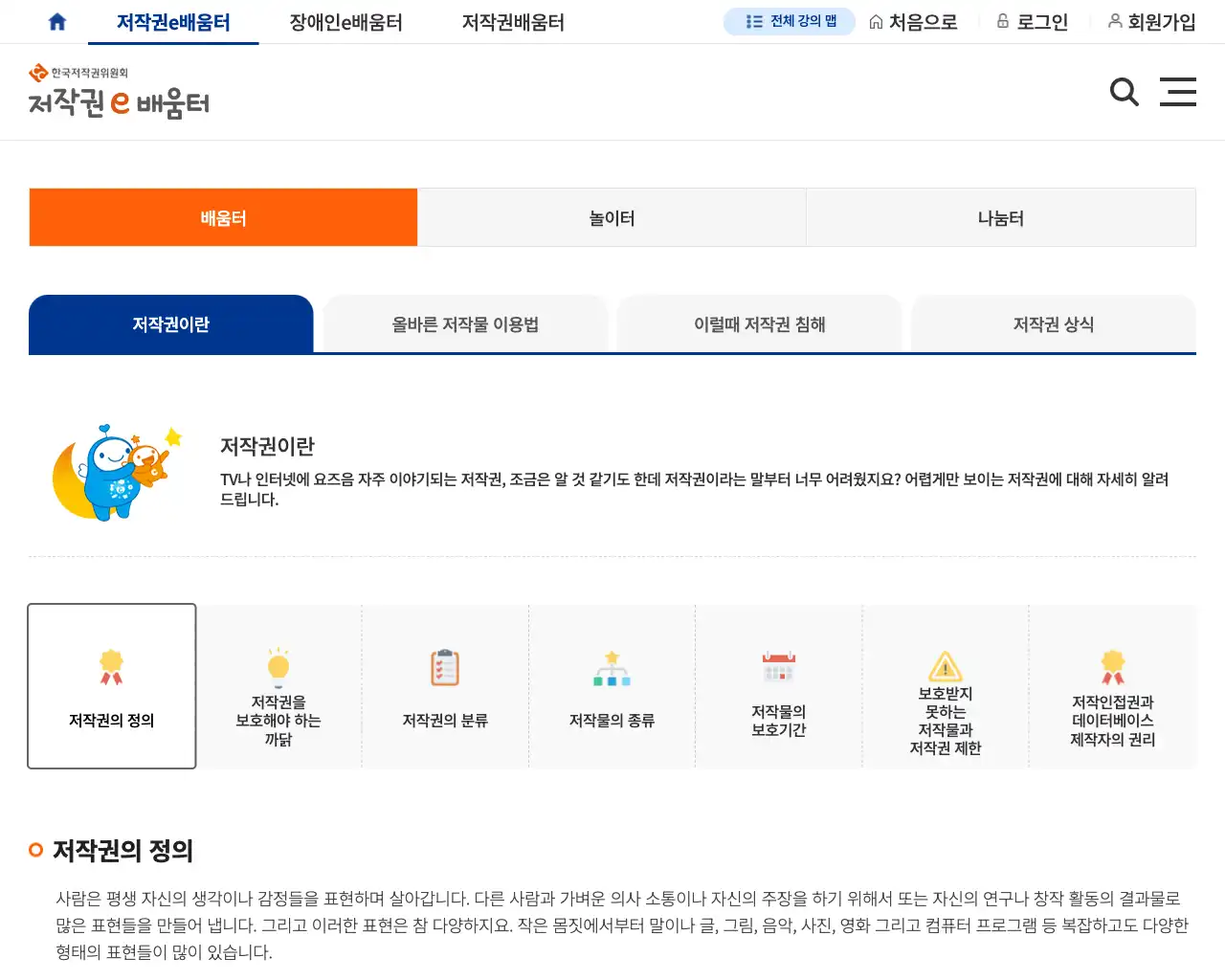
Task: Switch to the 놀이터 tab
Action: (612, 217)
